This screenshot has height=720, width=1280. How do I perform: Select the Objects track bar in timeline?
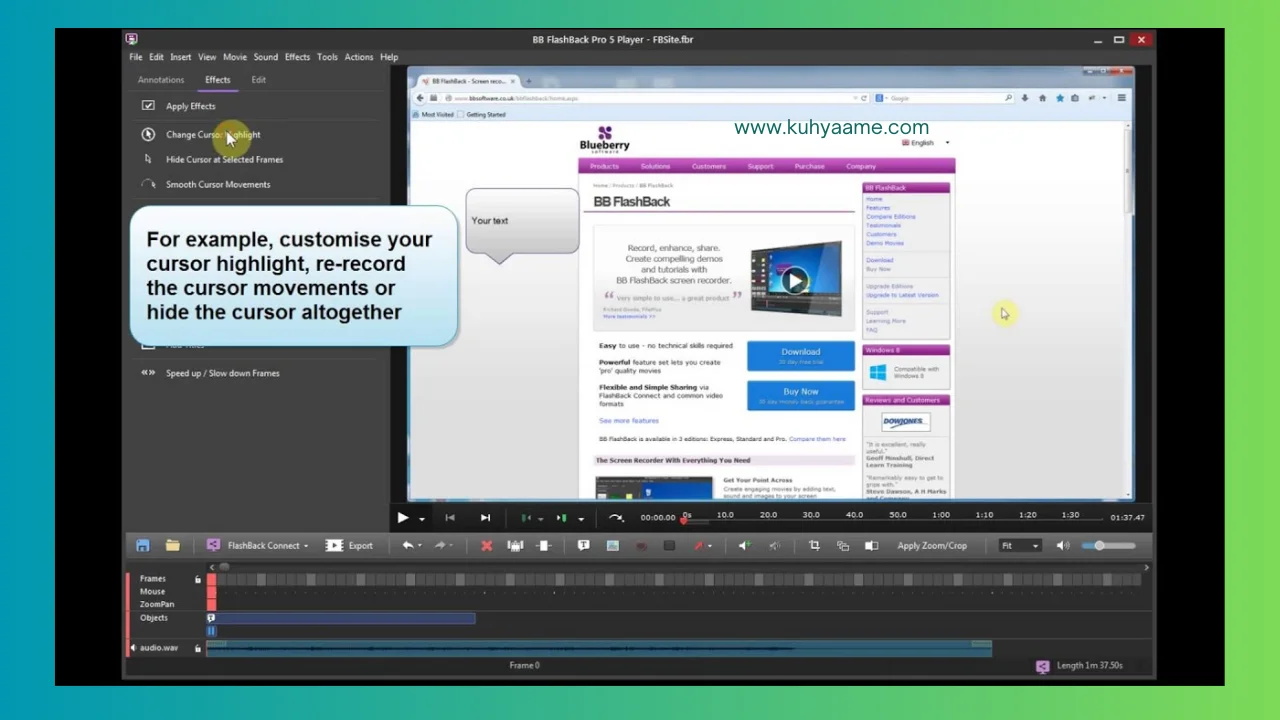tap(341, 618)
